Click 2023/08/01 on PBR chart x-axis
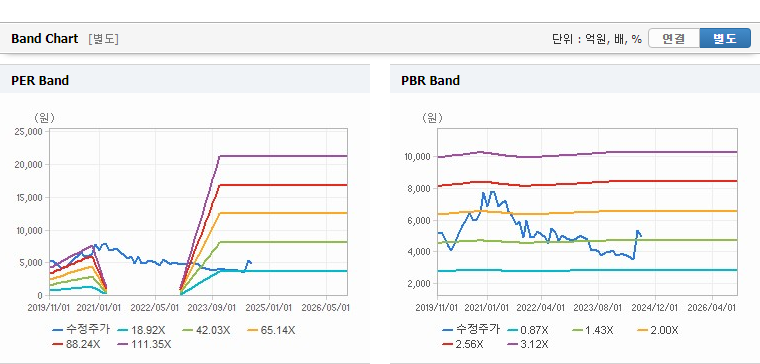This screenshot has height=364, width=760. (x=598, y=308)
